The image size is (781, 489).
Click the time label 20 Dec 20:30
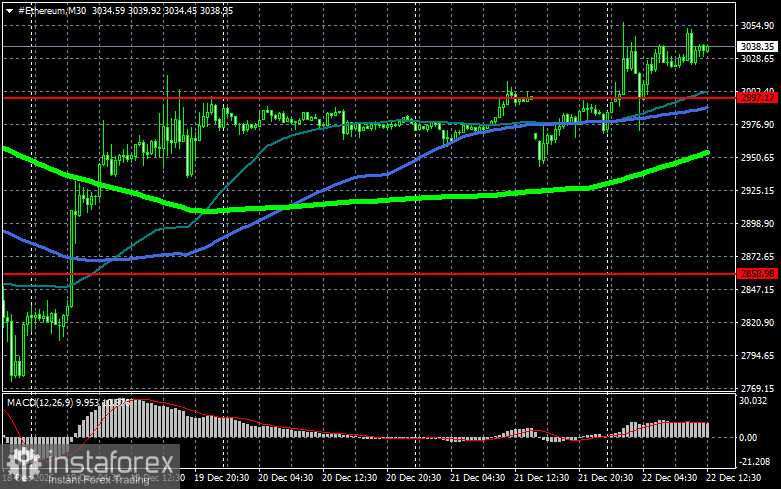(413, 478)
